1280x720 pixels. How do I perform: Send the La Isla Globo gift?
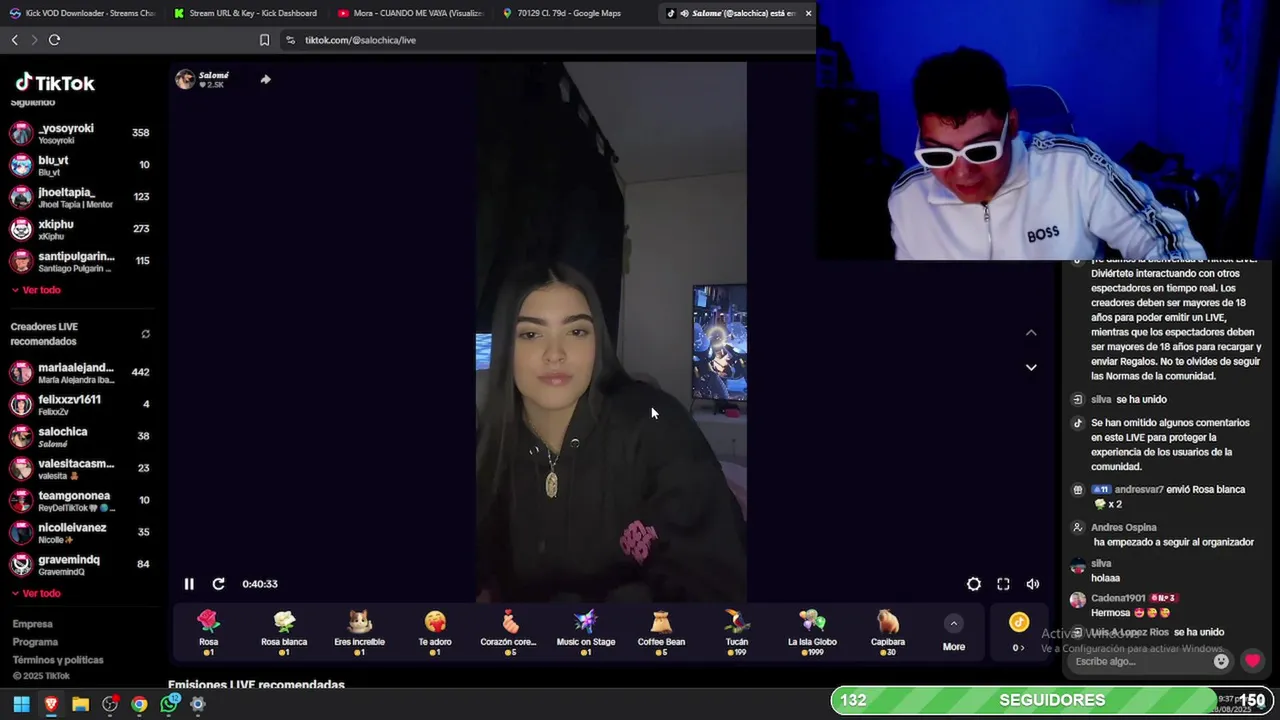812,633
